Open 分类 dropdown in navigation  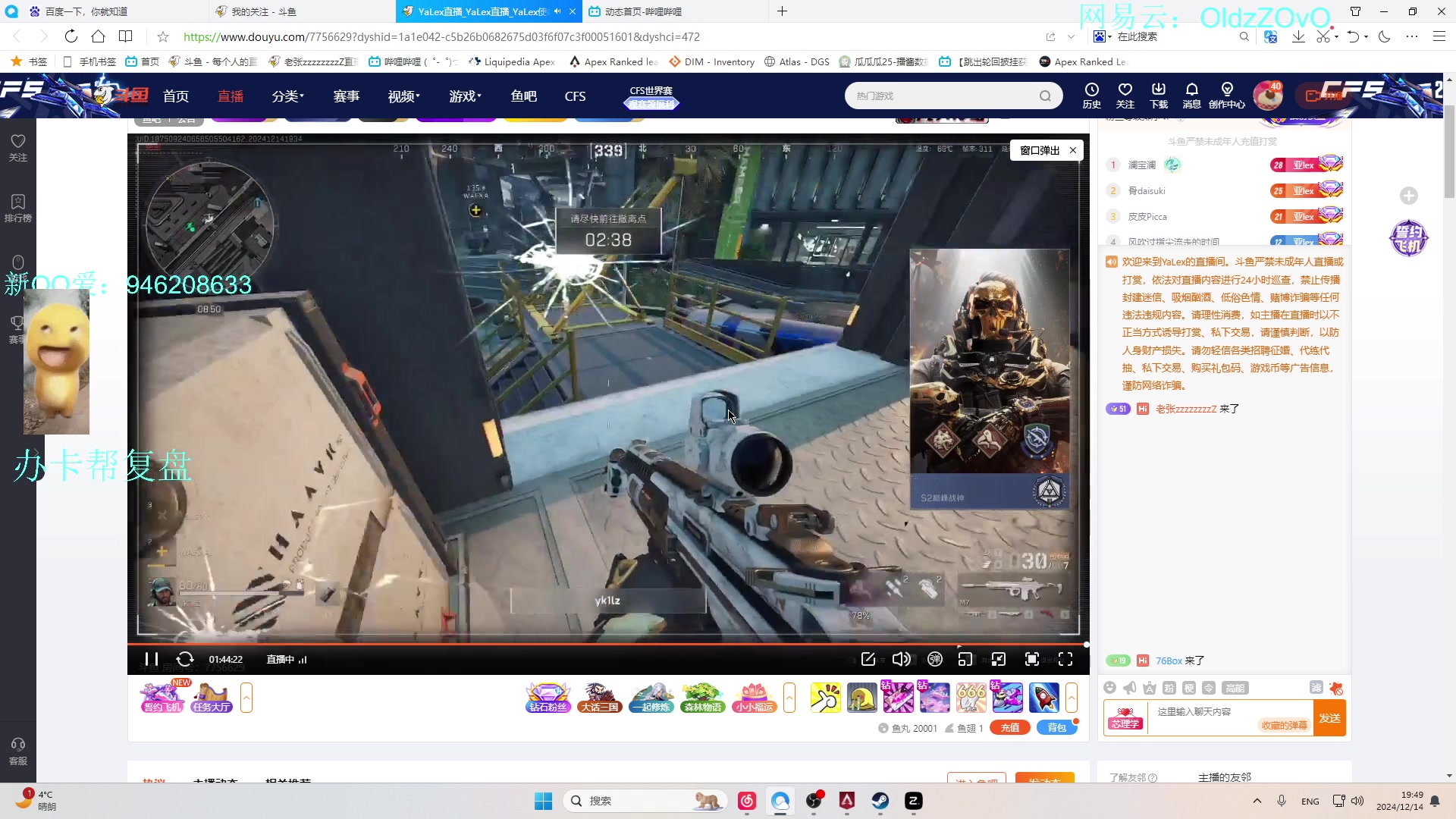[x=288, y=96]
